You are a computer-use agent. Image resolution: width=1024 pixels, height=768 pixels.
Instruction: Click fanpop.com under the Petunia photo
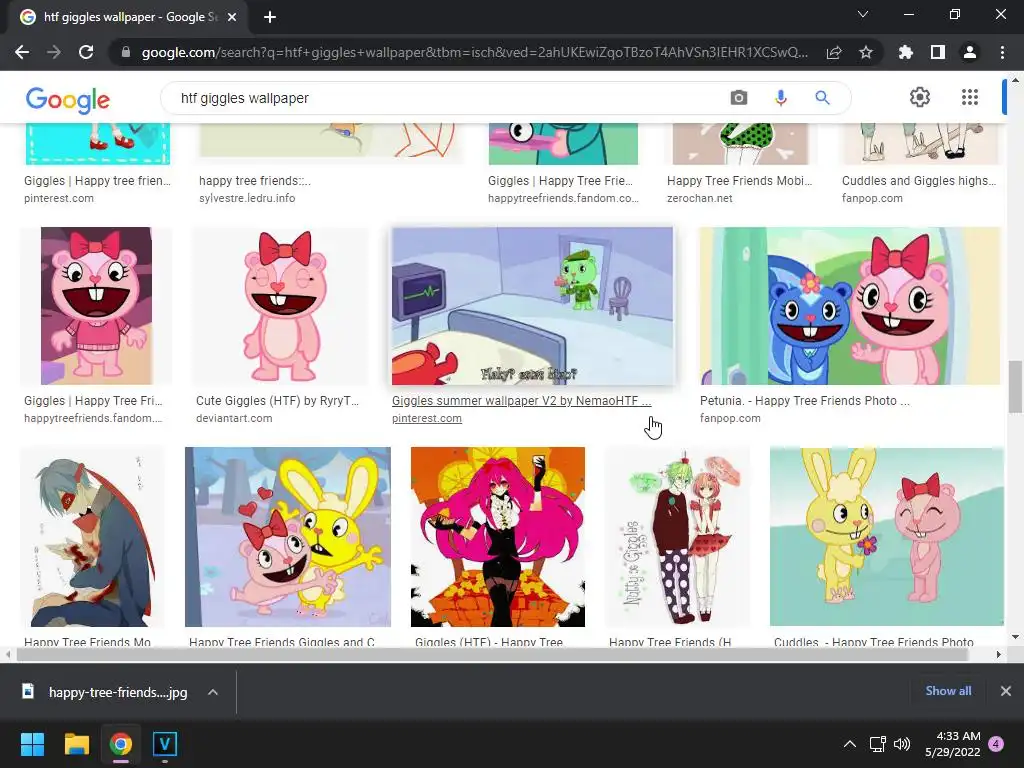(730, 418)
